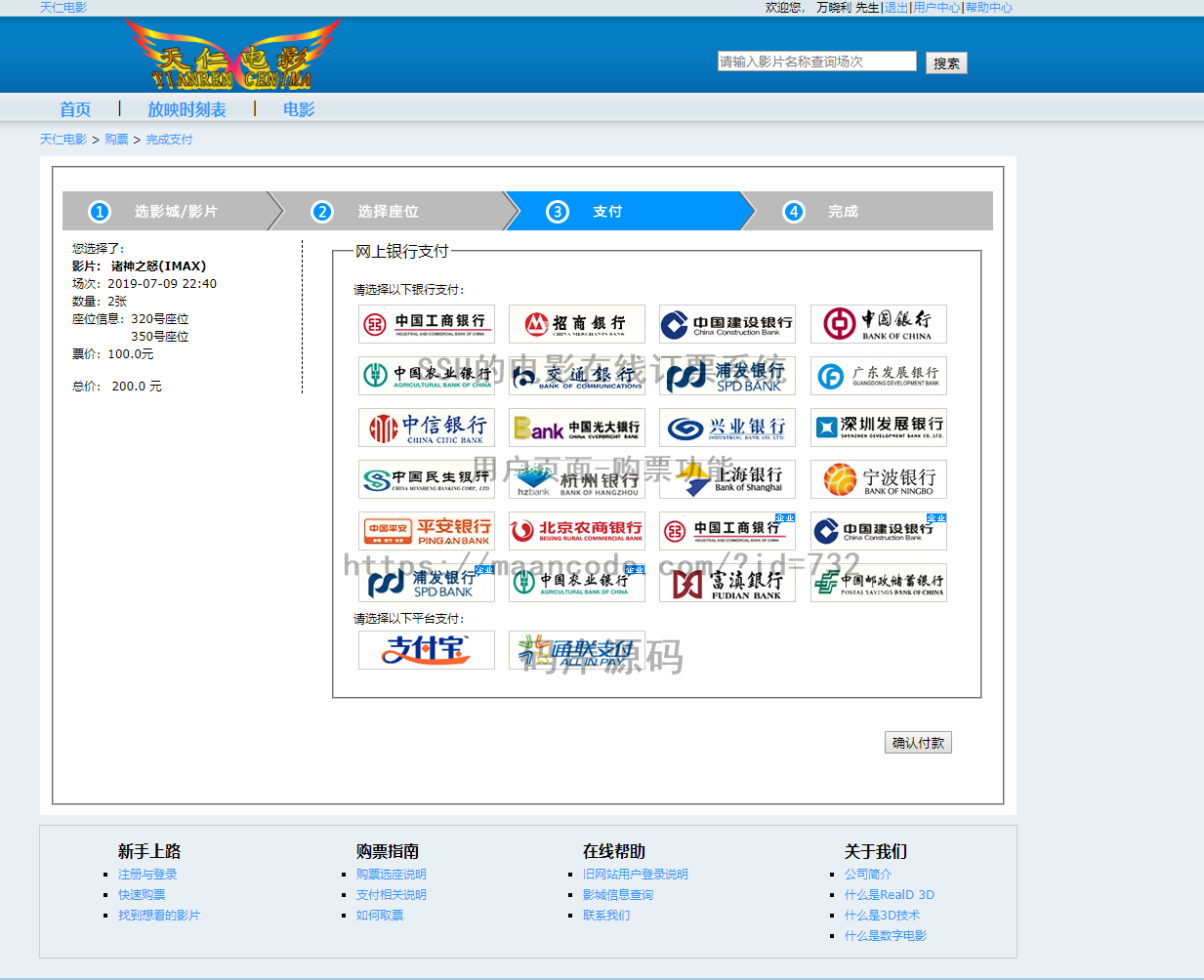This screenshot has height=980, width=1204.
Task: Click the showtime 2019-07-09 22:40
Action: tap(162, 284)
